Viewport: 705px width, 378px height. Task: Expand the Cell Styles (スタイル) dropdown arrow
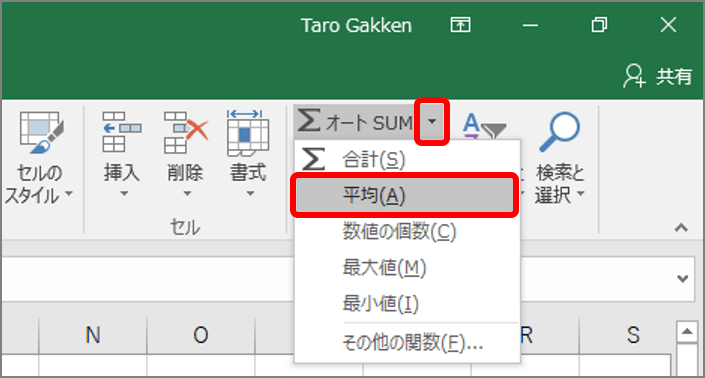tap(69, 194)
